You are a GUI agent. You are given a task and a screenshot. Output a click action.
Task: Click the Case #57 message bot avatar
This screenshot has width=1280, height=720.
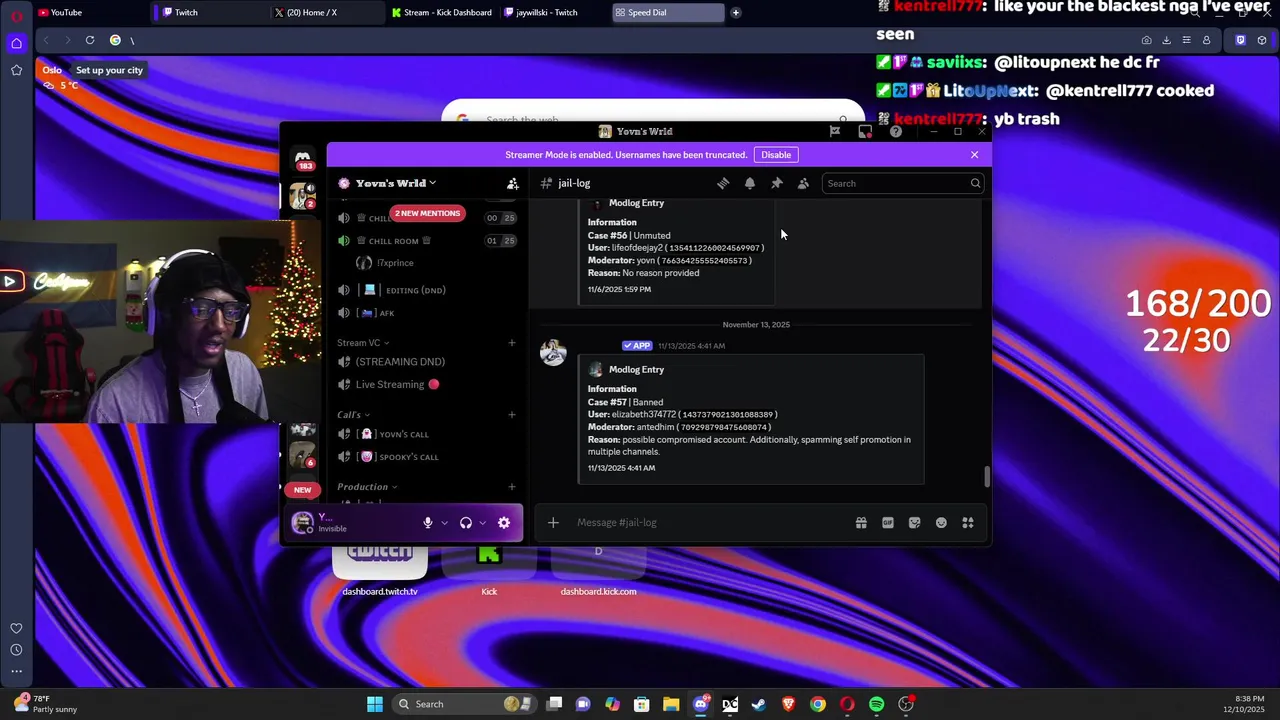coord(553,352)
